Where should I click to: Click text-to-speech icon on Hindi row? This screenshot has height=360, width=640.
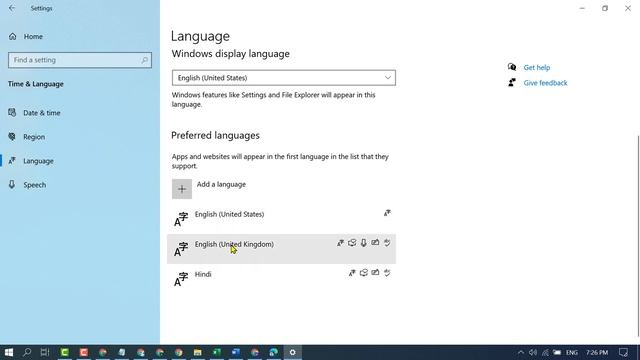tap(364, 273)
